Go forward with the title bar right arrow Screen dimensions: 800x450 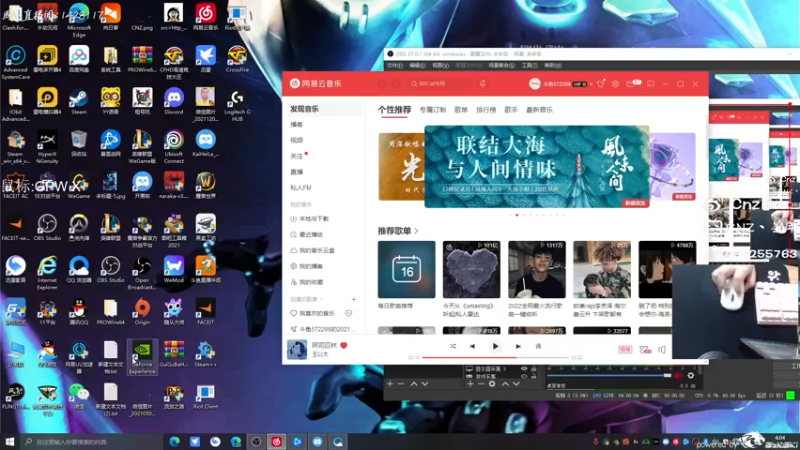pos(396,84)
